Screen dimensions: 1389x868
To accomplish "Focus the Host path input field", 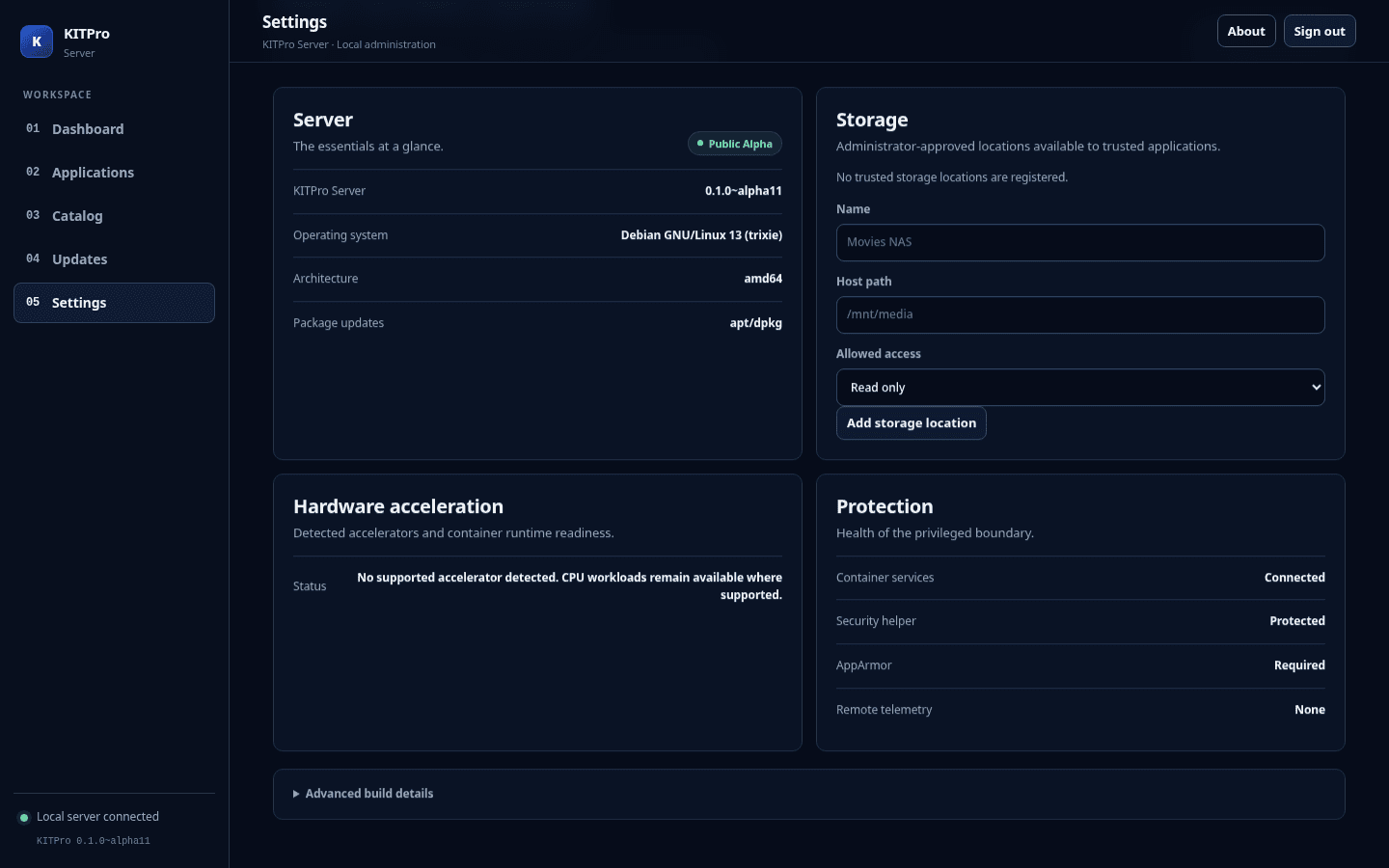I will (x=1080, y=314).
